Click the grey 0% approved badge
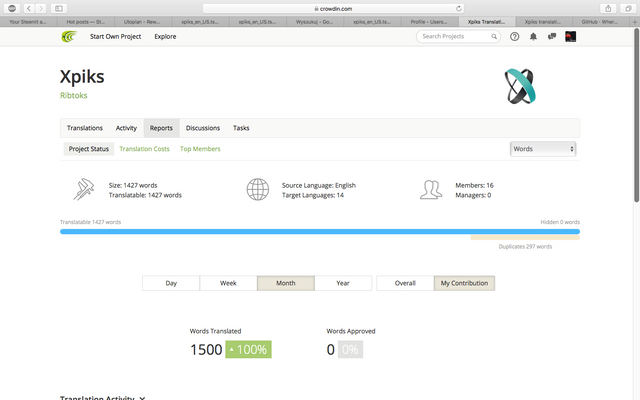The image size is (640, 400). tap(350, 349)
